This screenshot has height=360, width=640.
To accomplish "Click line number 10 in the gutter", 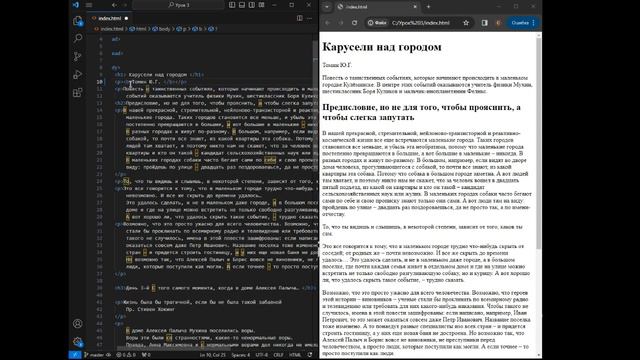I will click(x=100, y=82).
